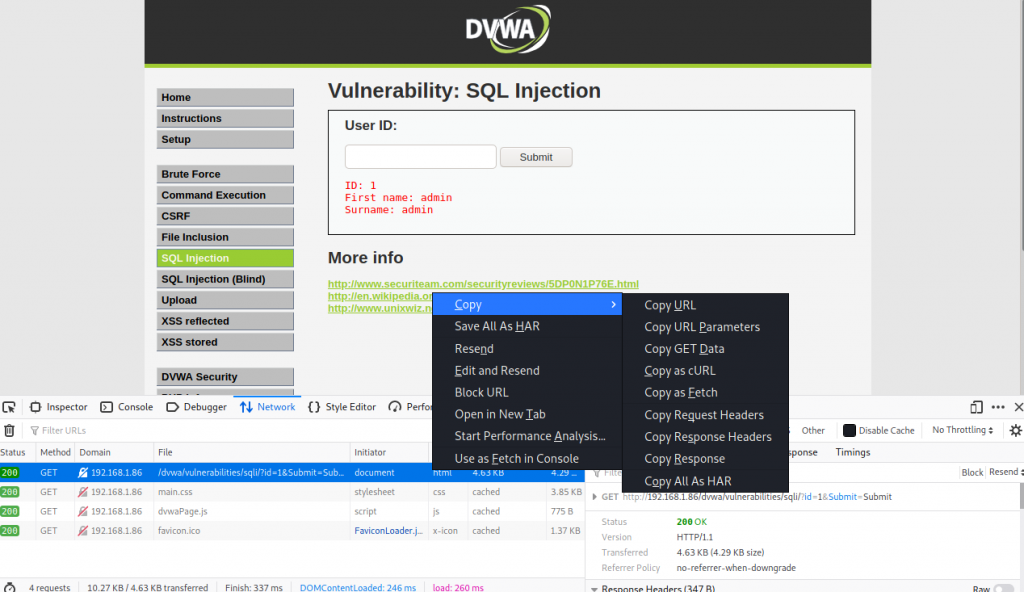
Task: Select Edit and Resend
Action: (x=527, y=370)
